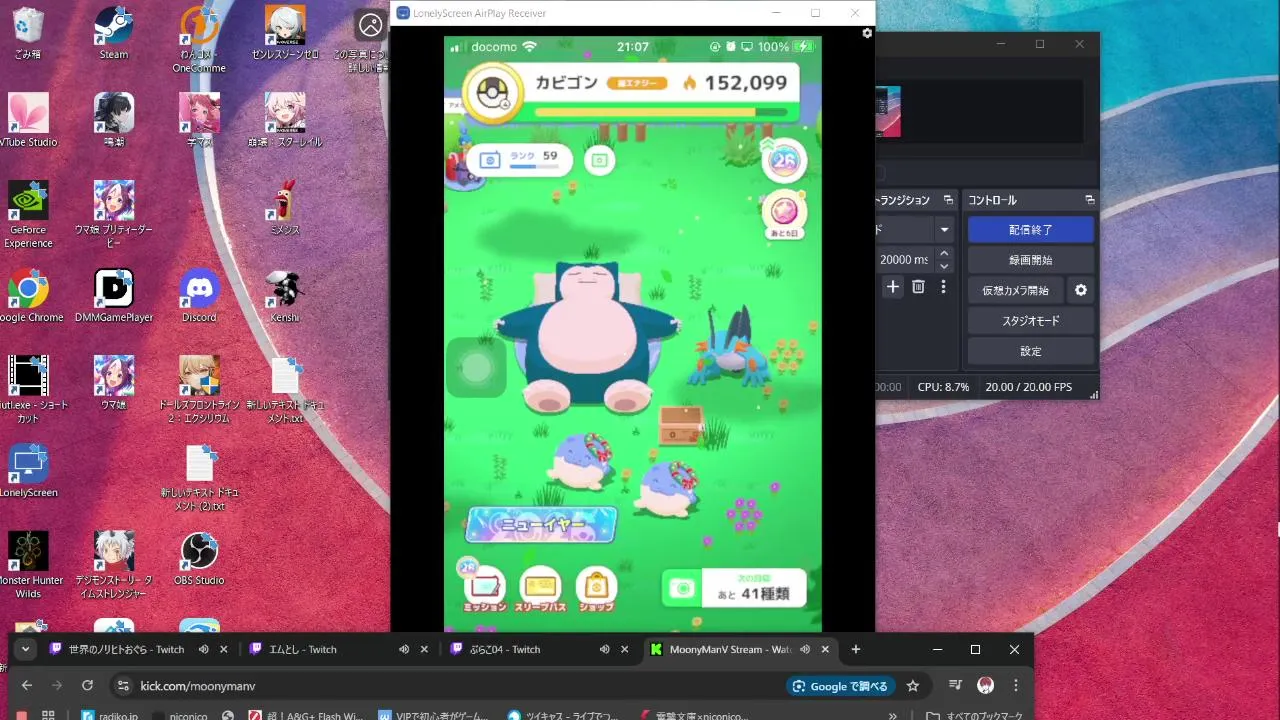Tap the あと41種類 goal panel
Screen dimensions: 1280x720
(734, 588)
